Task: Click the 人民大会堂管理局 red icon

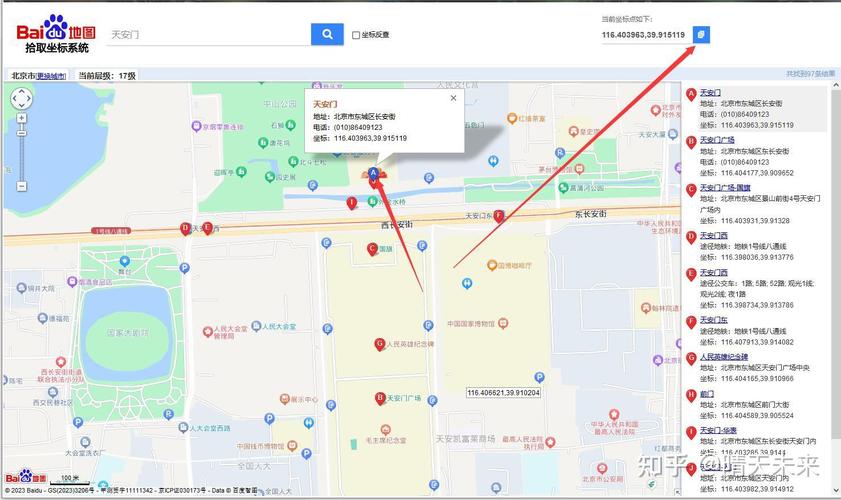Action: pyautogui.click(x=208, y=332)
